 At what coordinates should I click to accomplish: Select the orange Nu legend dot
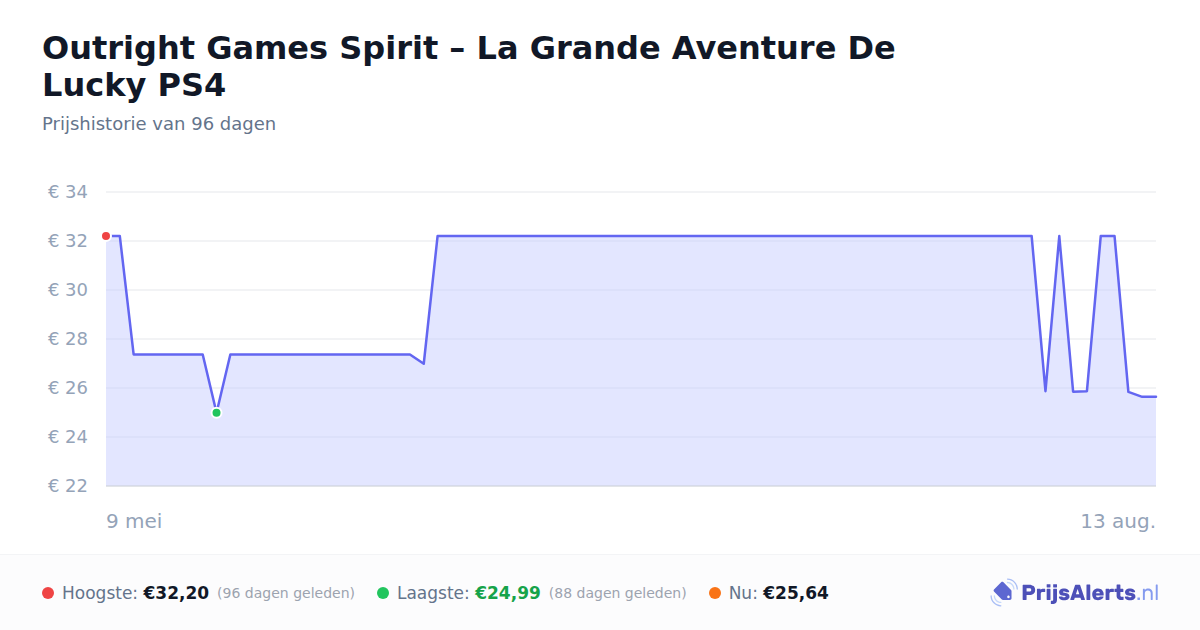pos(715,593)
